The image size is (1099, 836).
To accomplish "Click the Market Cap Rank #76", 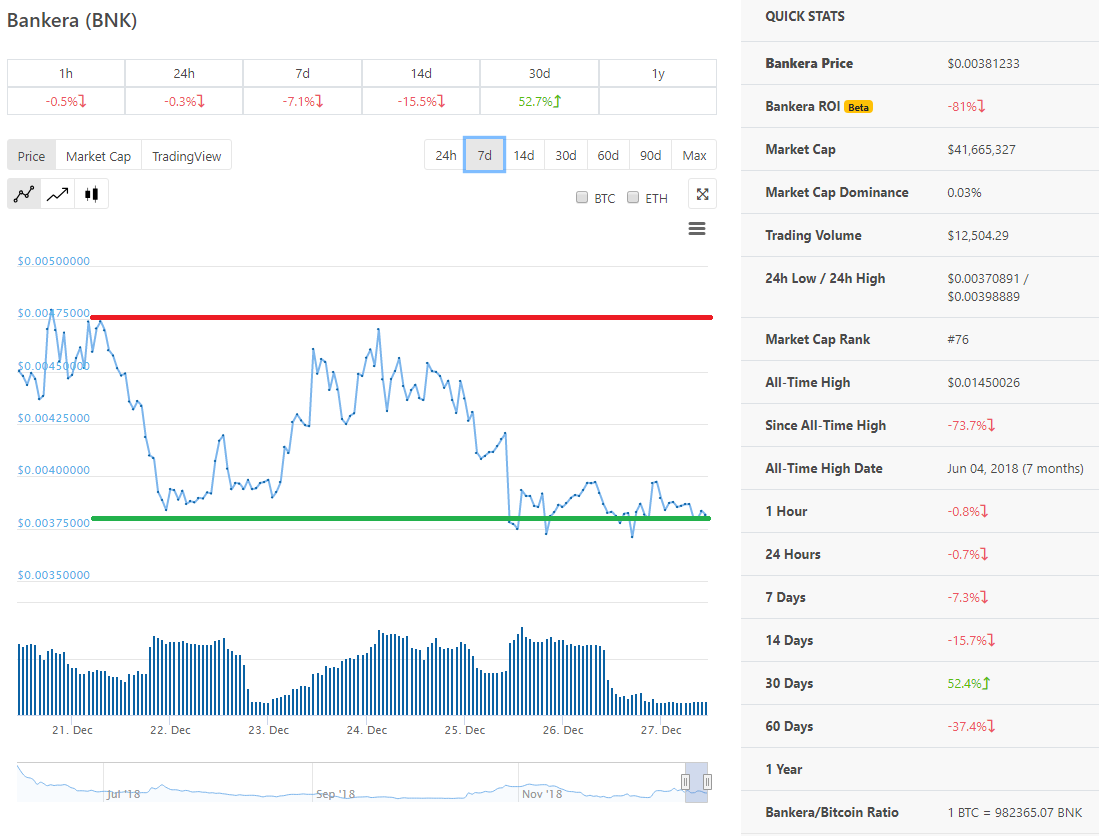I will (958, 339).
